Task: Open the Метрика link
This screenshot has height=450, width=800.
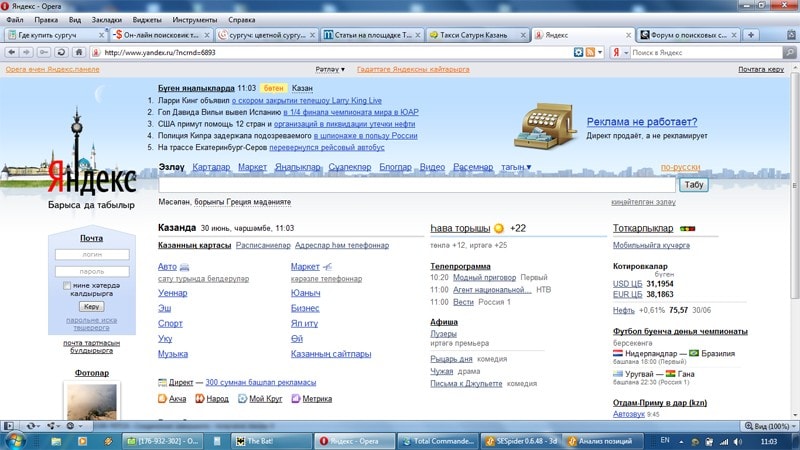Action: click(317, 399)
